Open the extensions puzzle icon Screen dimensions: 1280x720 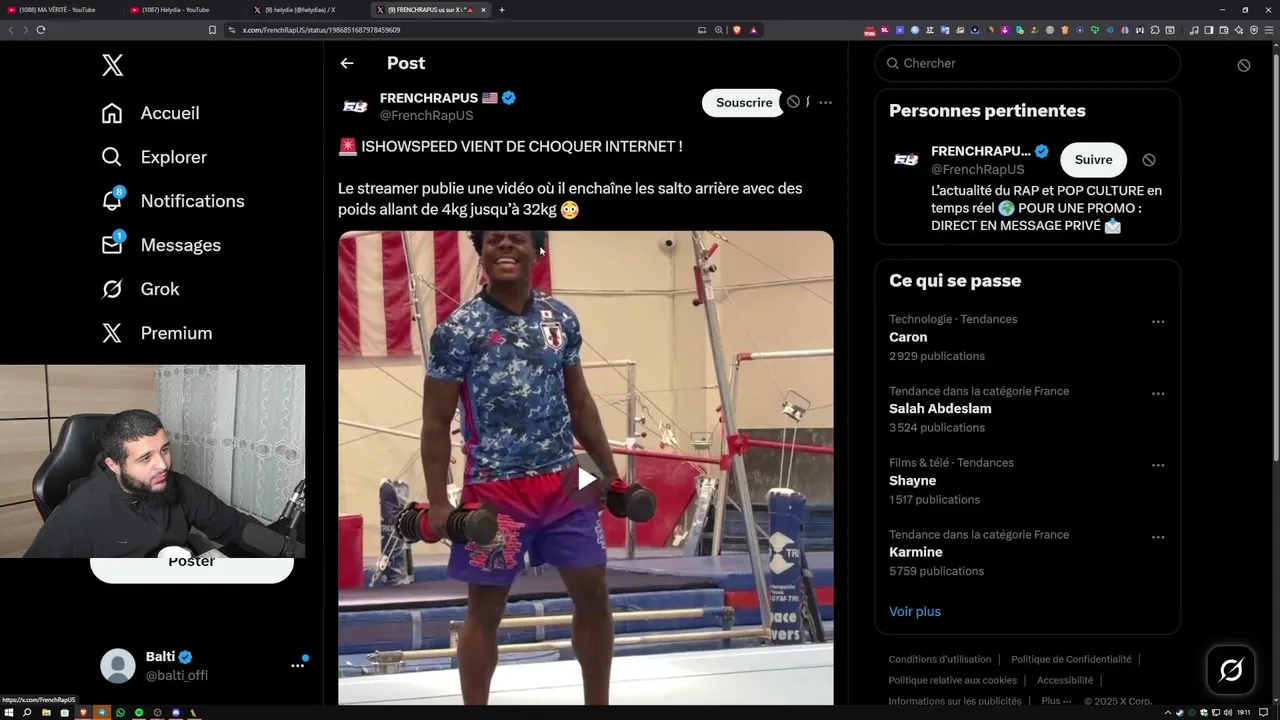point(1155,30)
